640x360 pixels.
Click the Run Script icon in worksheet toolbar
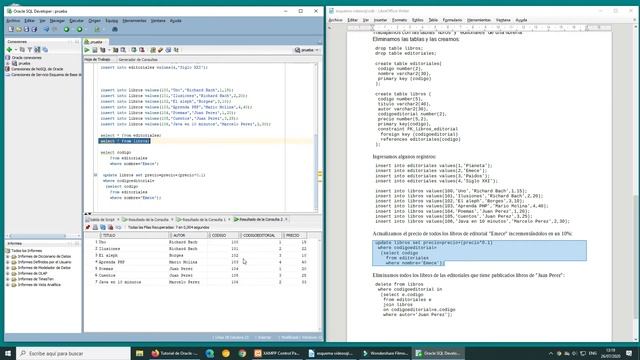click(95, 50)
